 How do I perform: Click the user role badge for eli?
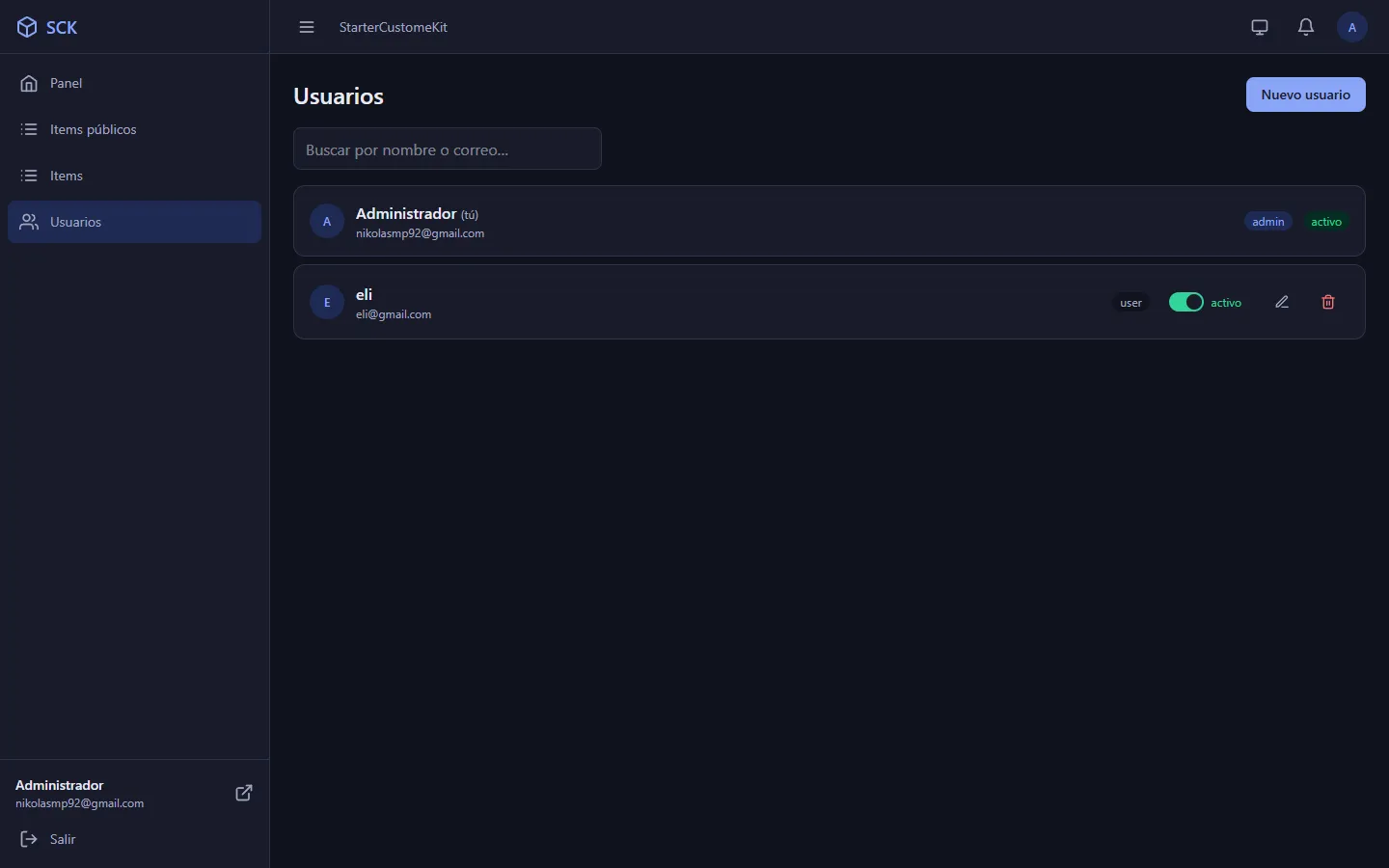coord(1131,303)
